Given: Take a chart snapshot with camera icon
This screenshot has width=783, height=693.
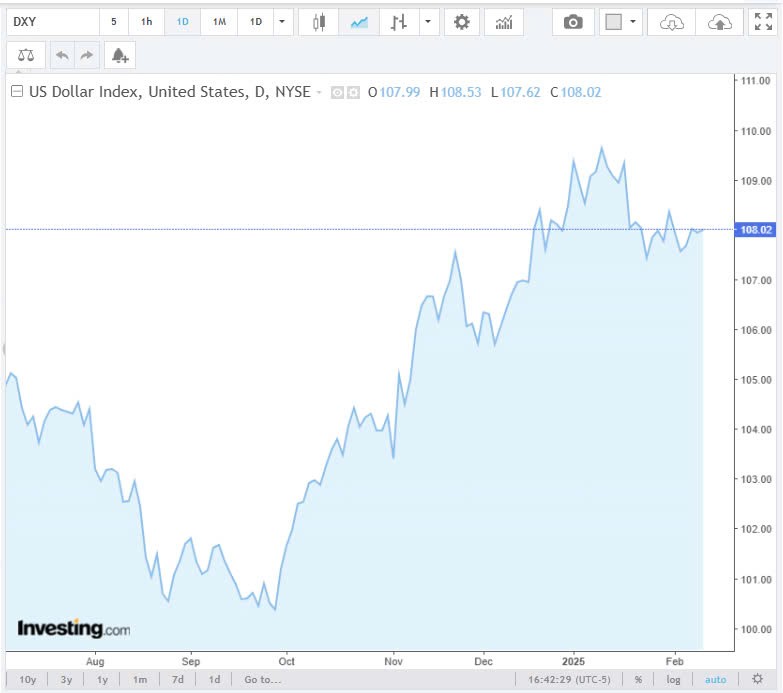Looking at the screenshot, I should (573, 22).
